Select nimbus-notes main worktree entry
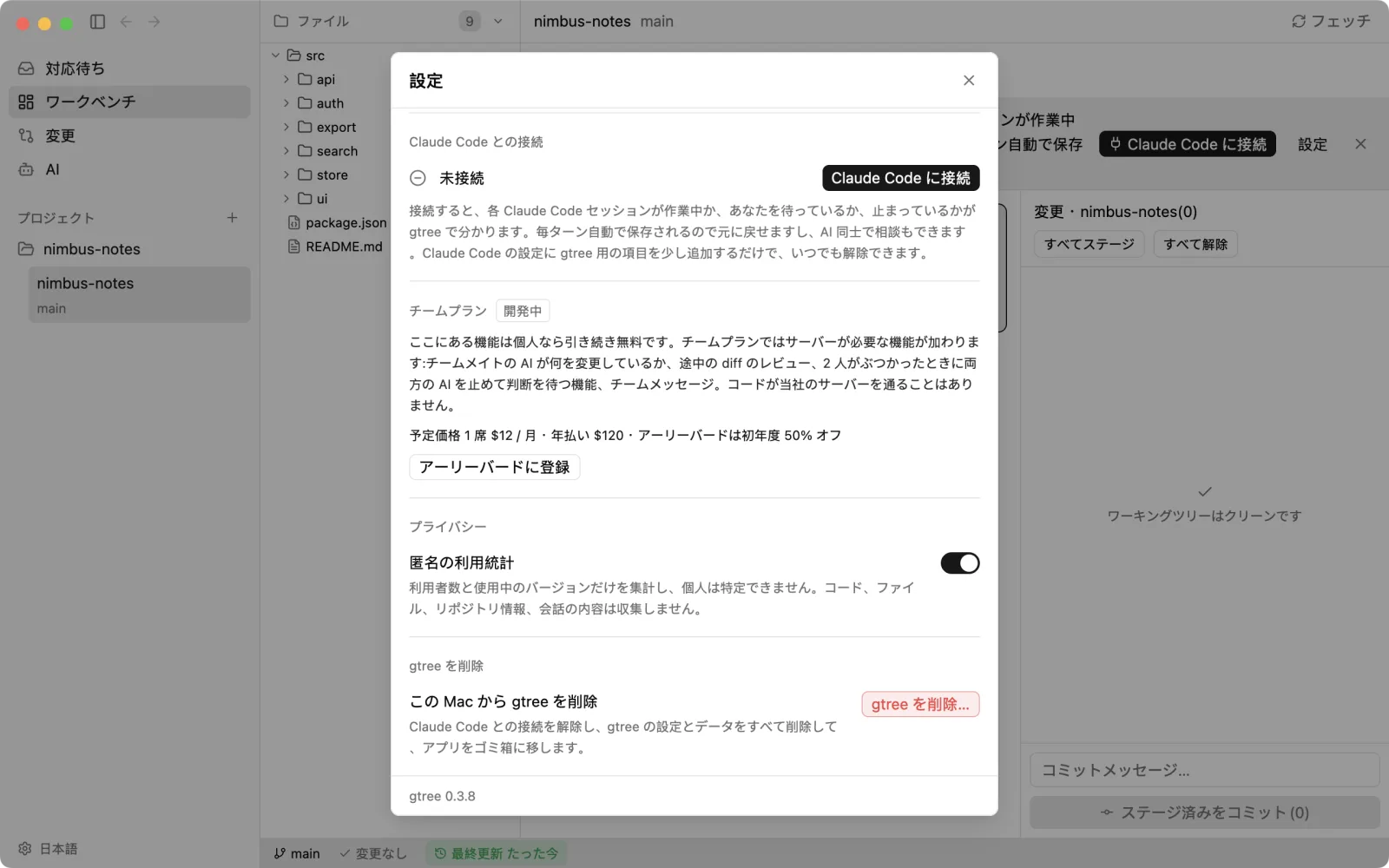1389x868 pixels. click(x=140, y=295)
